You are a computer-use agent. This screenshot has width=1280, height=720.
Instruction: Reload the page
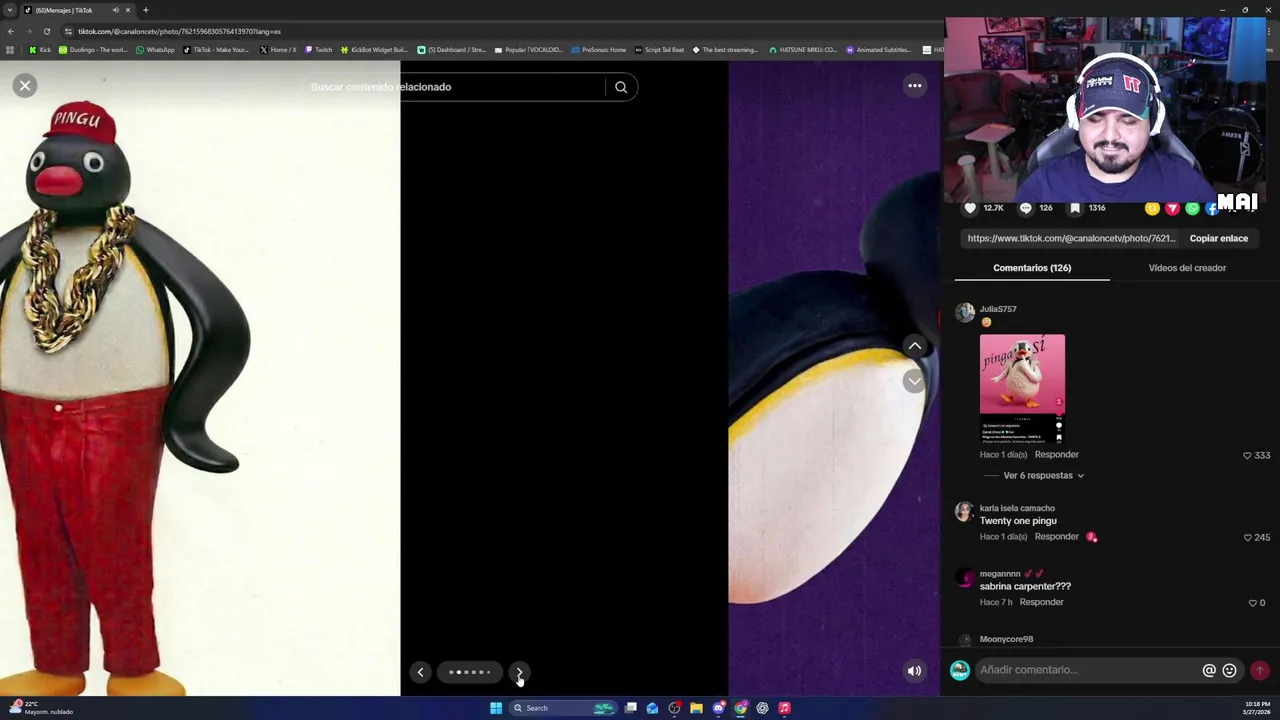46,31
